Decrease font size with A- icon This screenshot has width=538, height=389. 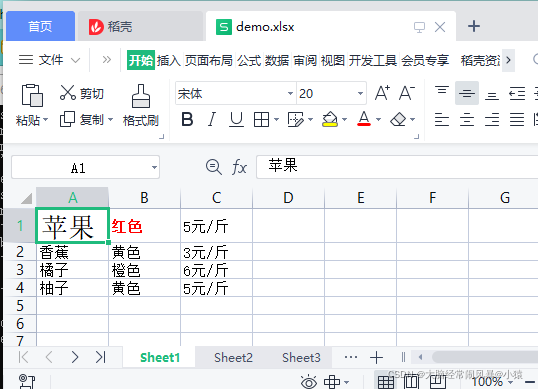tap(407, 93)
